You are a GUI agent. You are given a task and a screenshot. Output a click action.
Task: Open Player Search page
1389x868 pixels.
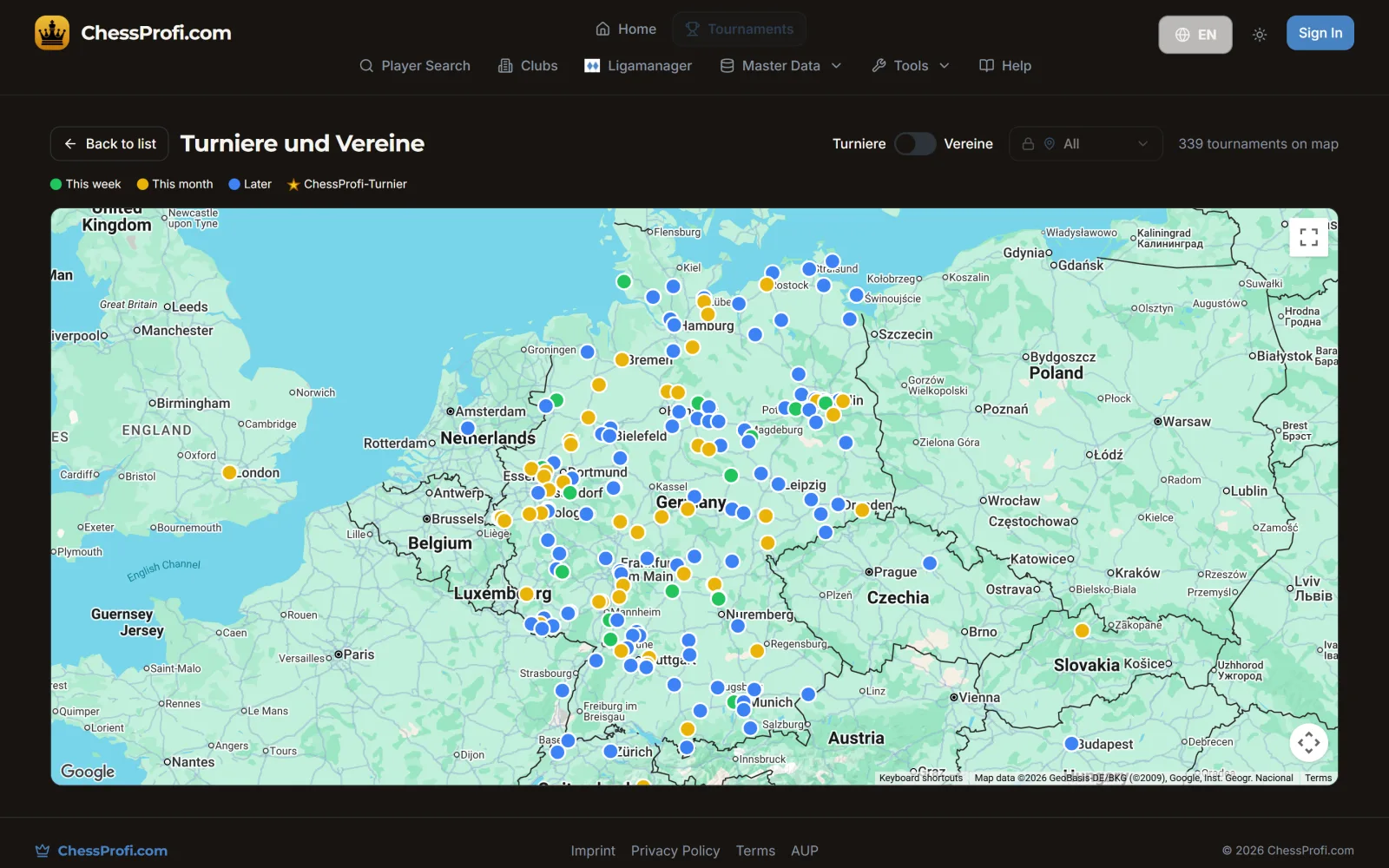click(x=415, y=66)
